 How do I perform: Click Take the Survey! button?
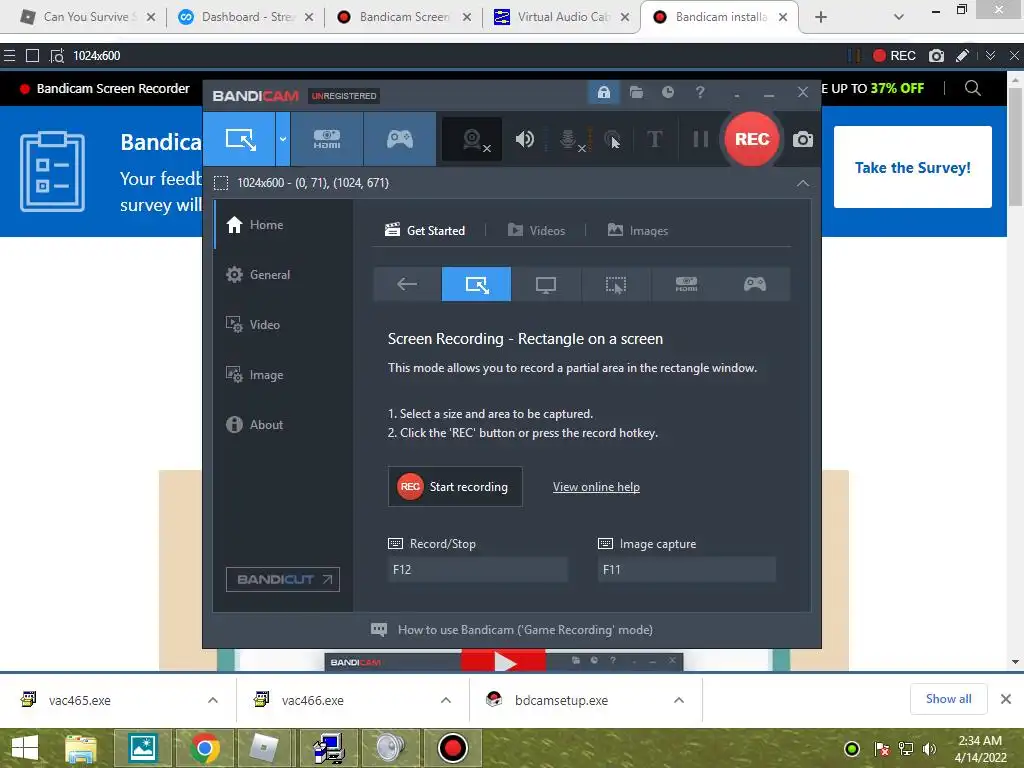pyautogui.click(x=912, y=167)
